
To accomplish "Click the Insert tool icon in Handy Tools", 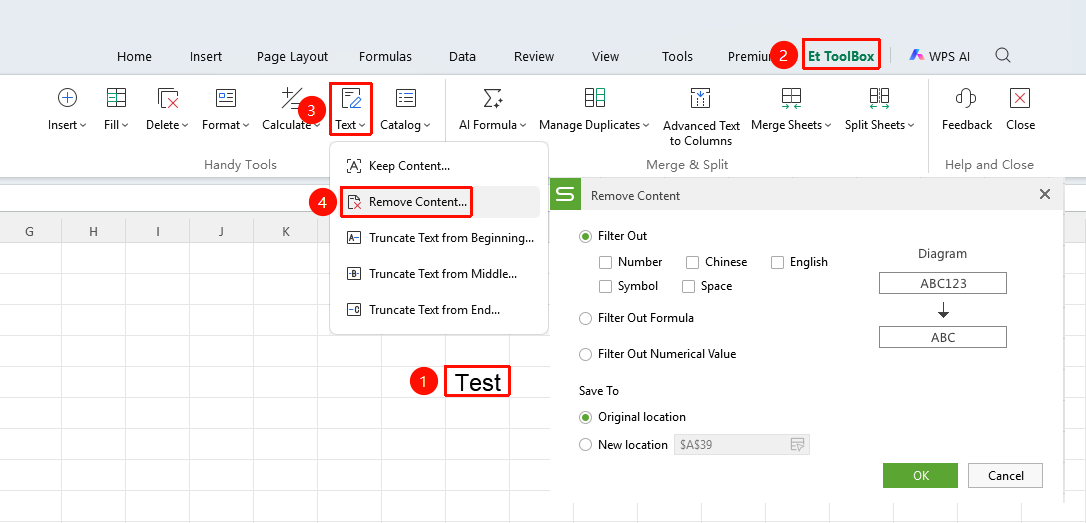I will point(67,98).
